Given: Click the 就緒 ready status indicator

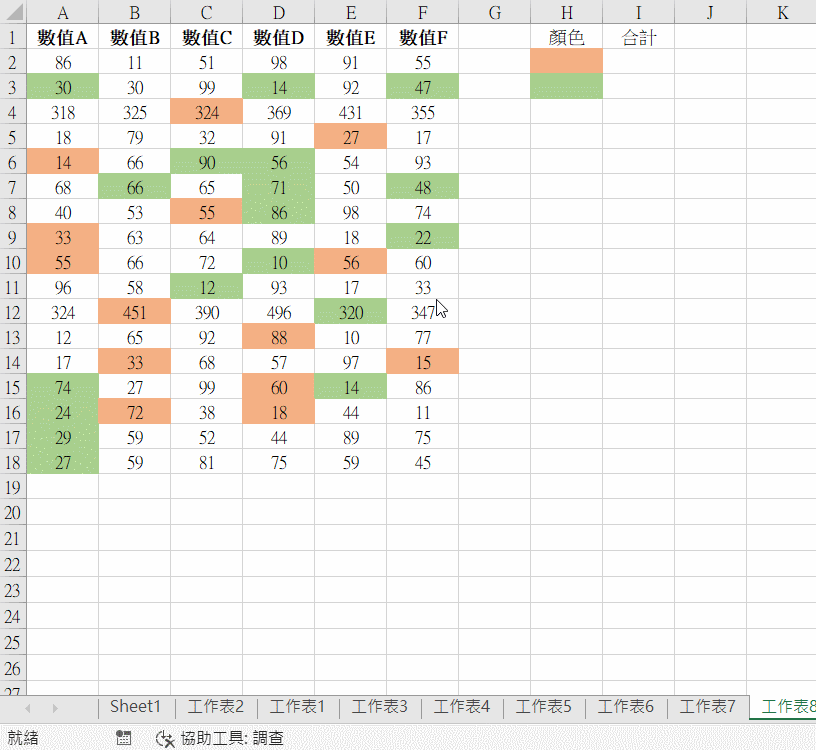Looking at the screenshot, I should click(x=22, y=738).
